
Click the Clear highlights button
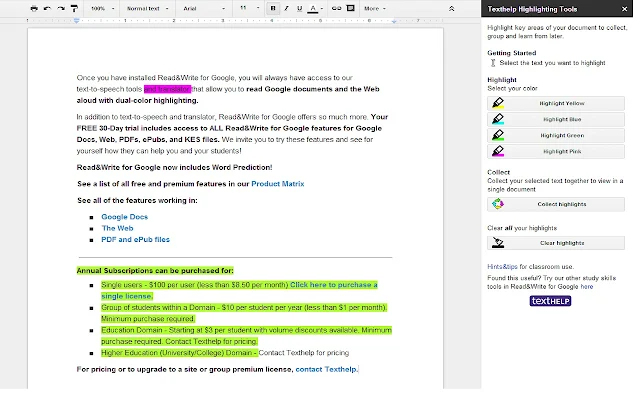coord(556,243)
